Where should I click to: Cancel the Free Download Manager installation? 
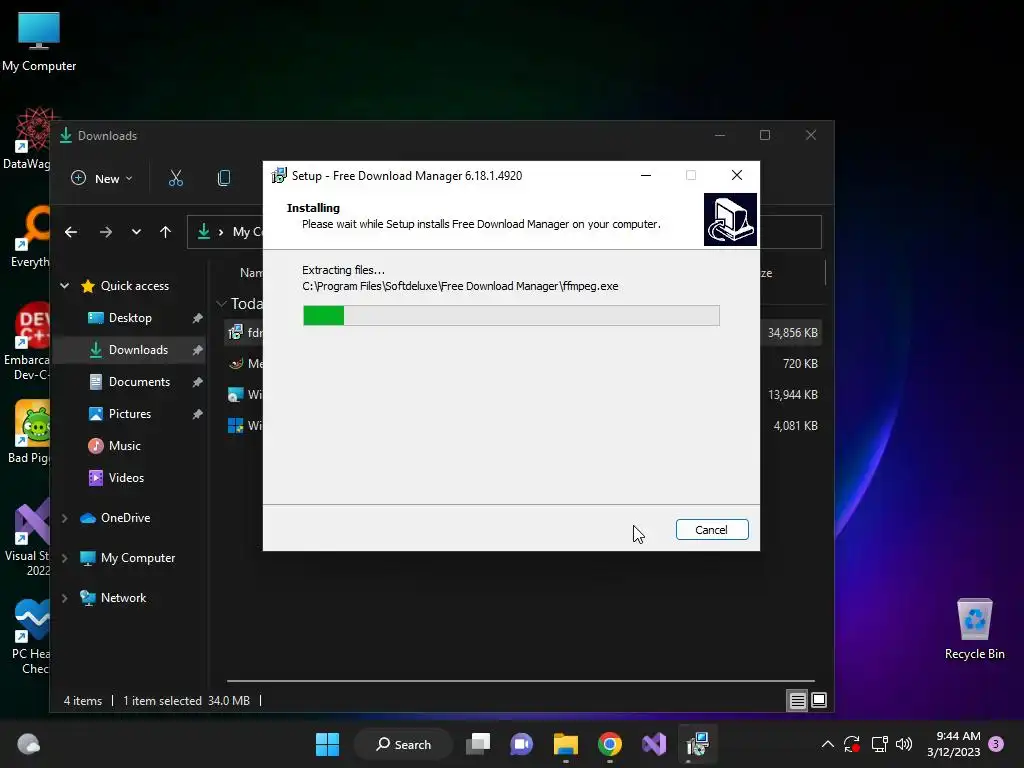[712, 530]
